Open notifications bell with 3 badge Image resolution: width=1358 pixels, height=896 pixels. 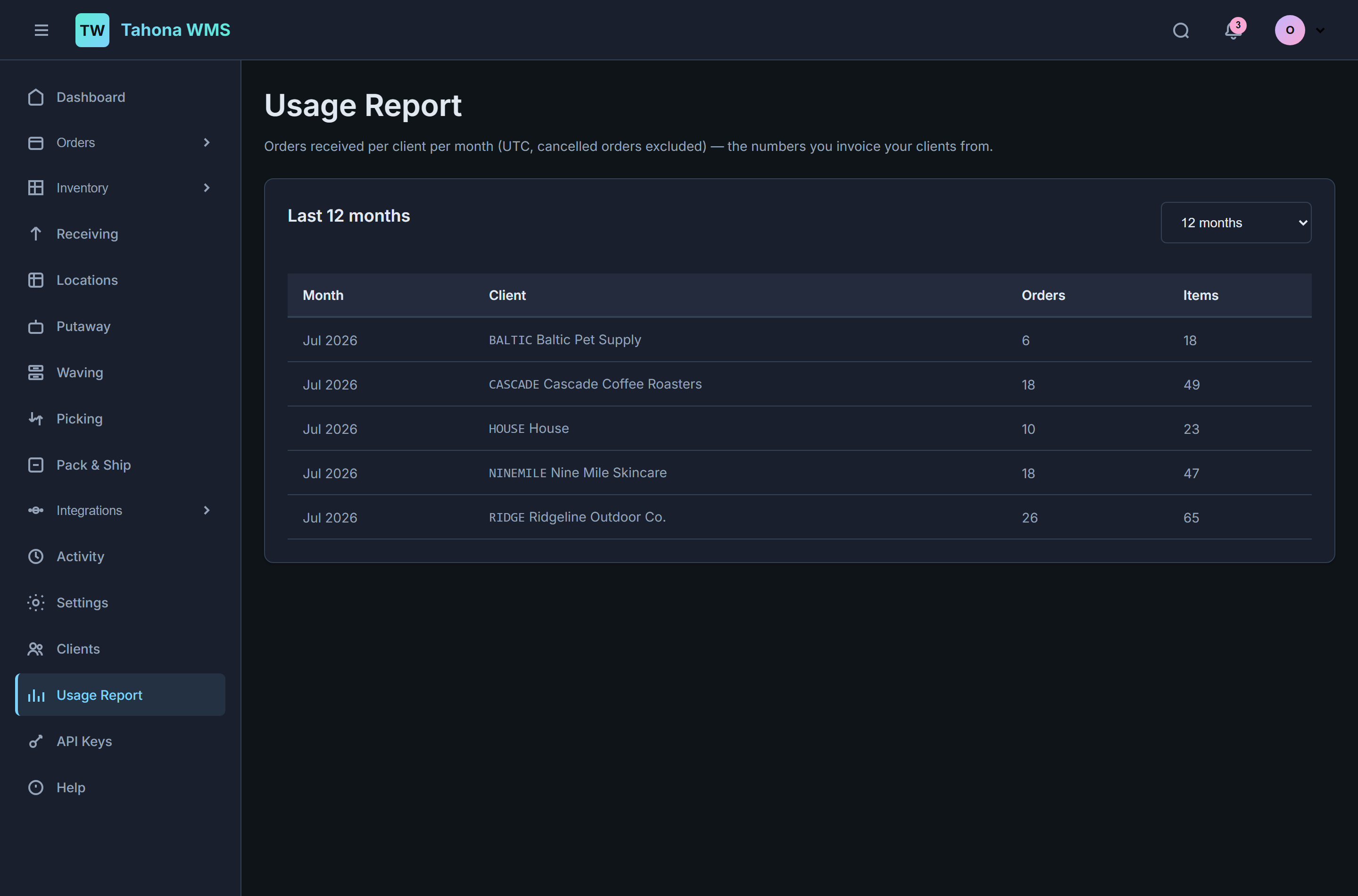pyautogui.click(x=1234, y=29)
